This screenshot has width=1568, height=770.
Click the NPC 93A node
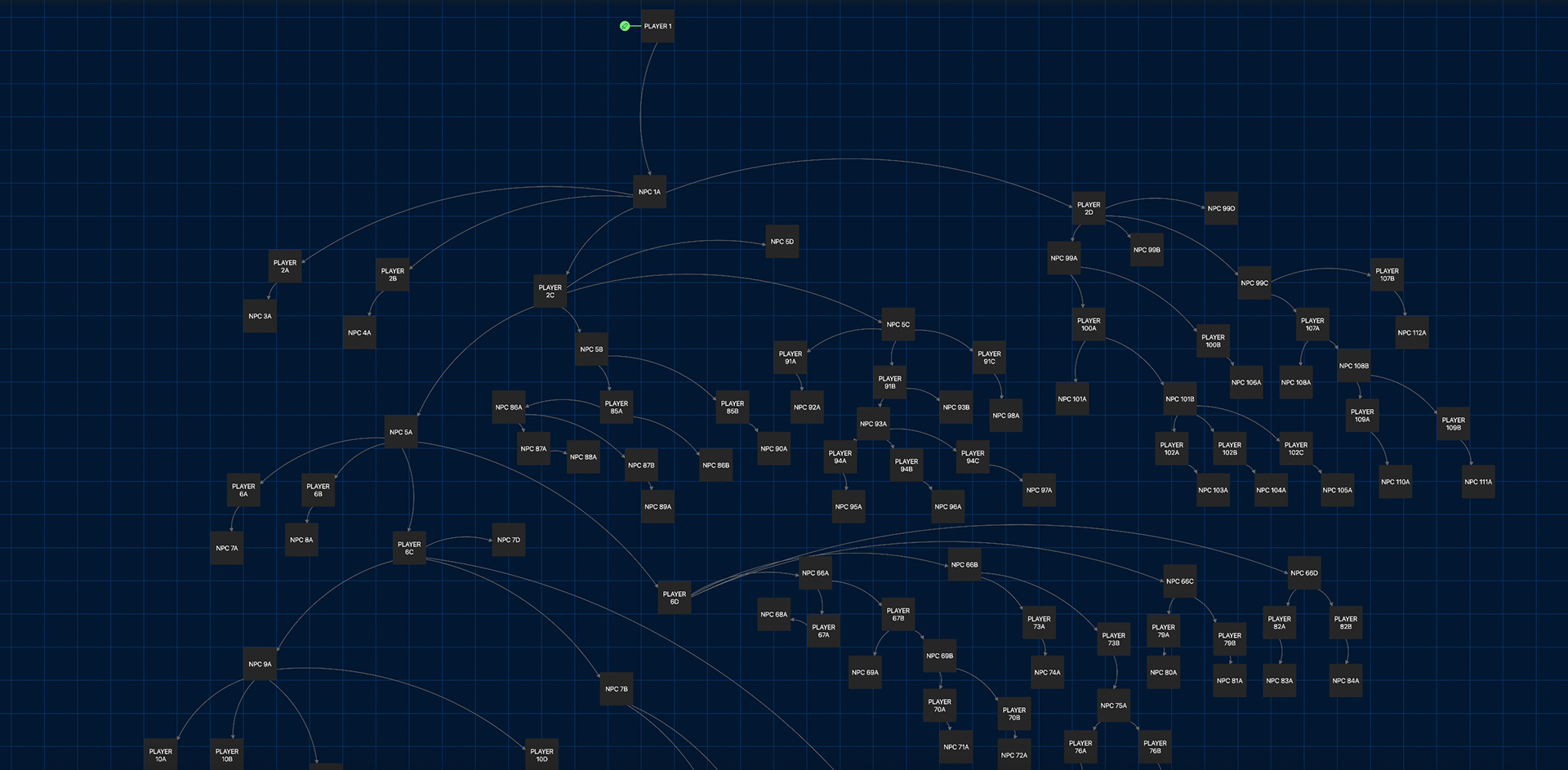pos(873,424)
